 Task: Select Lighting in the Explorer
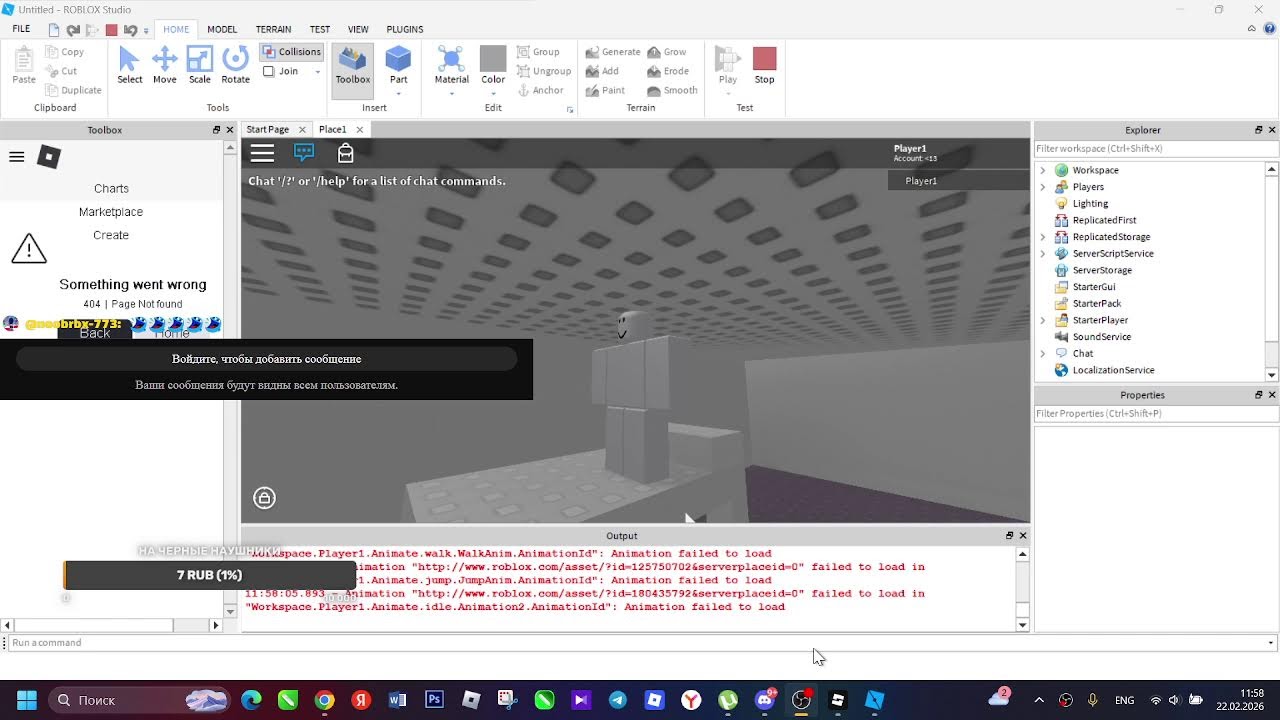coord(1090,203)
